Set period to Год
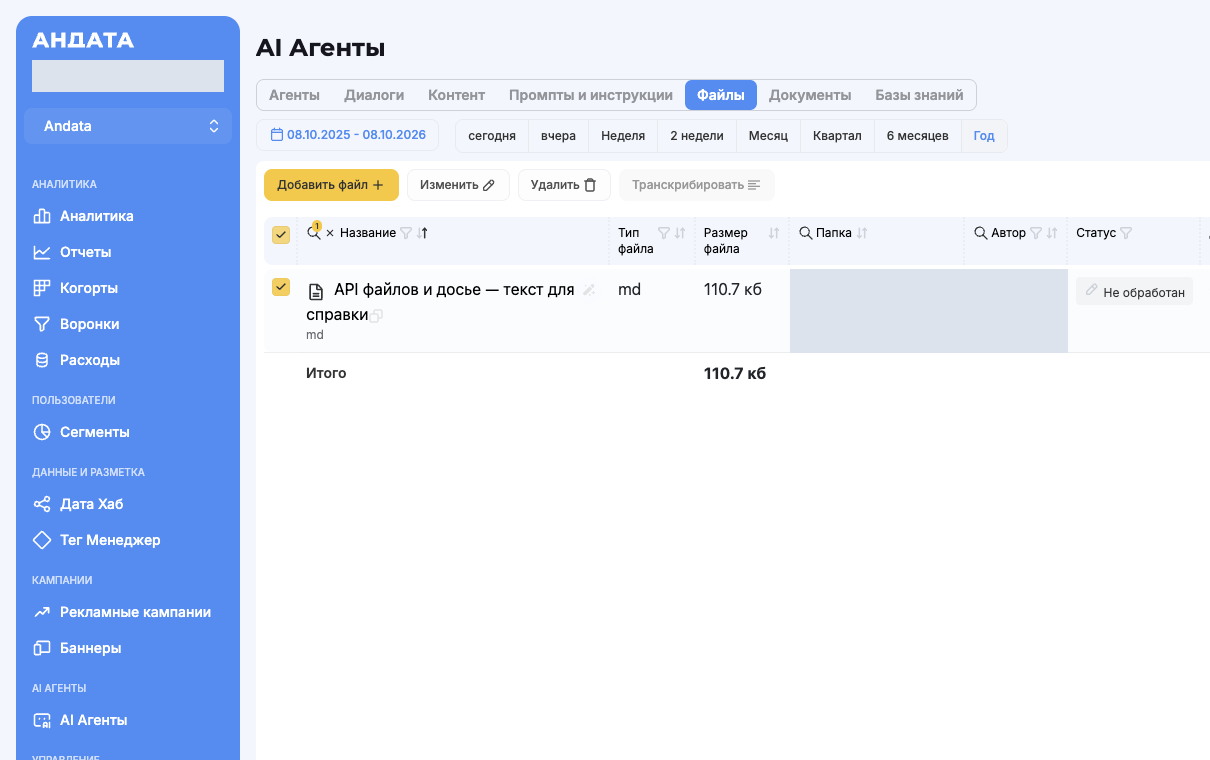Image resolution: width=1210 pixels, height=760 pixels. tap(984, 136)
